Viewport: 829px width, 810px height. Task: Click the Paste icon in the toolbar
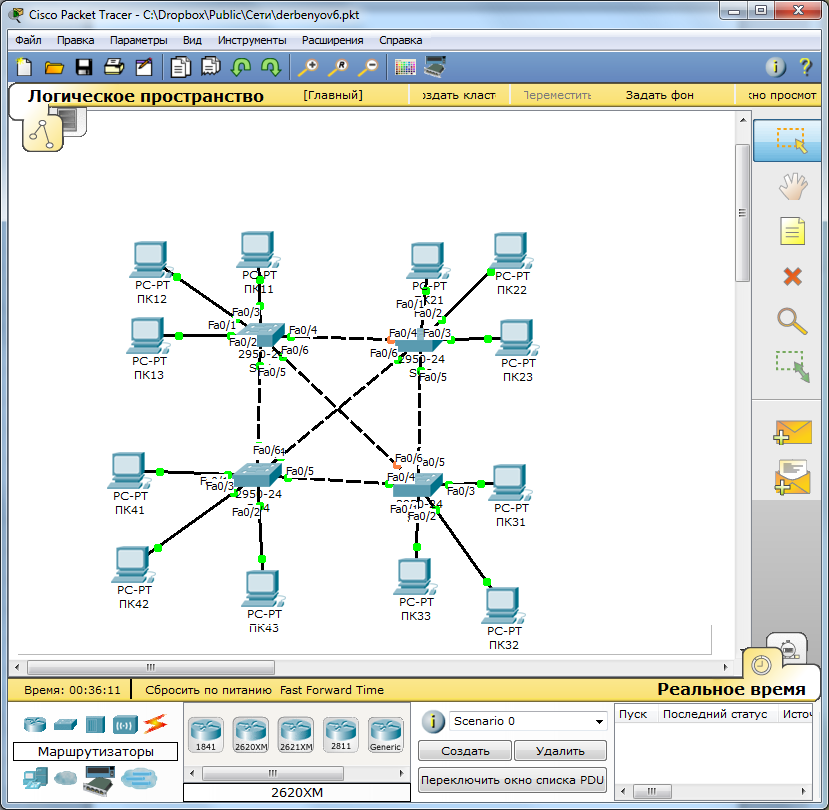click(x=210, y=67)
